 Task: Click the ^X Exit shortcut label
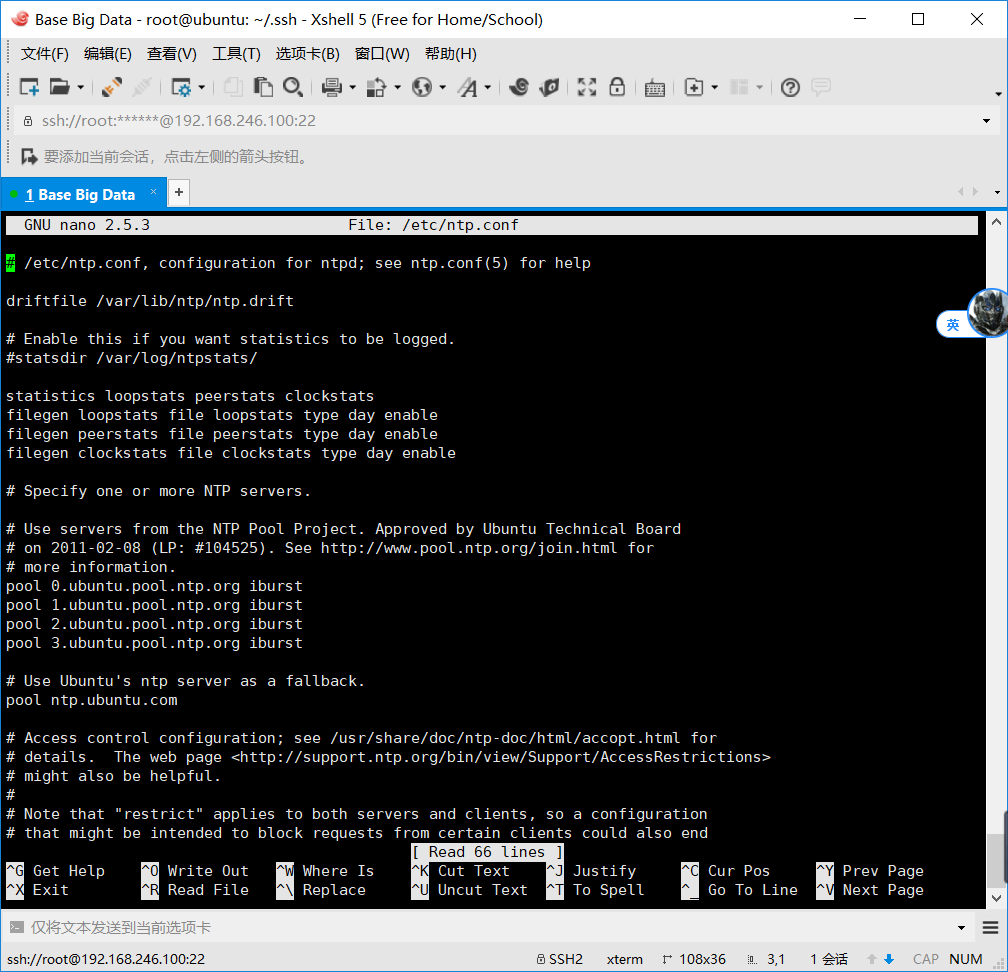(37, 890)
